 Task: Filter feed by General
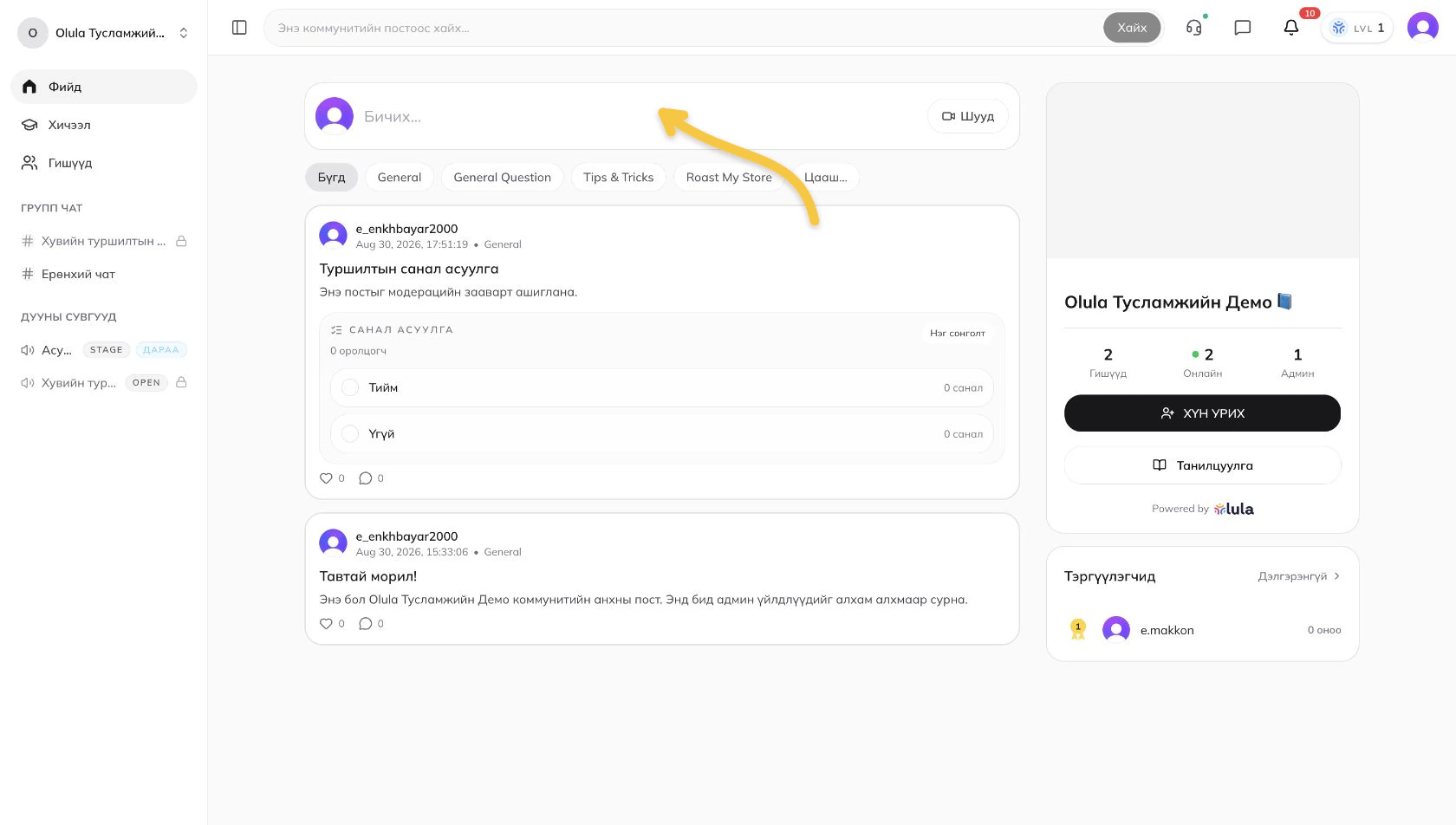(x=400, y=177)
